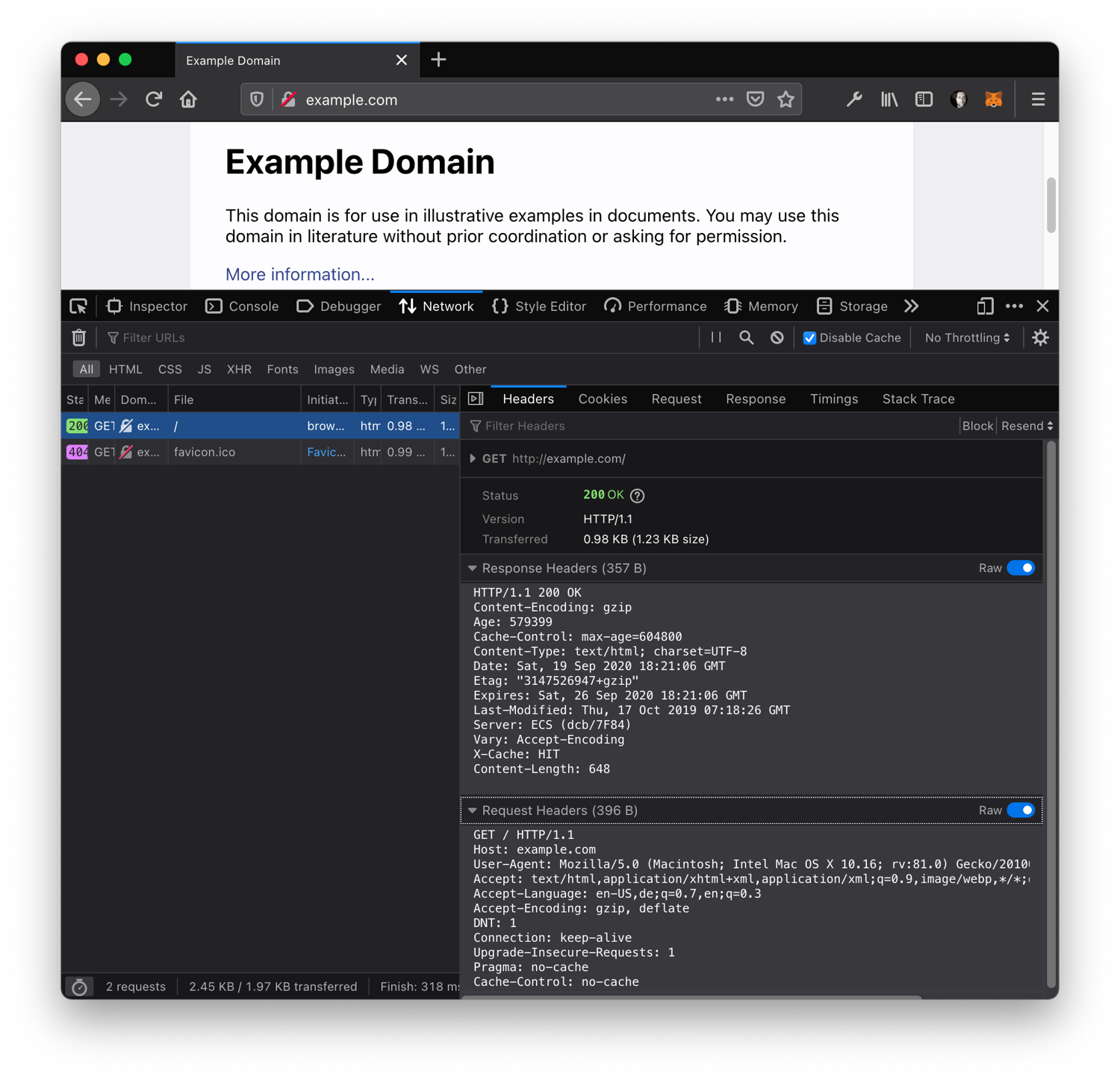Image resolution: width=1120 pixels, height=1080 pixels.
Task: Resend the selected request
Action: click(x=1022, y=426)
